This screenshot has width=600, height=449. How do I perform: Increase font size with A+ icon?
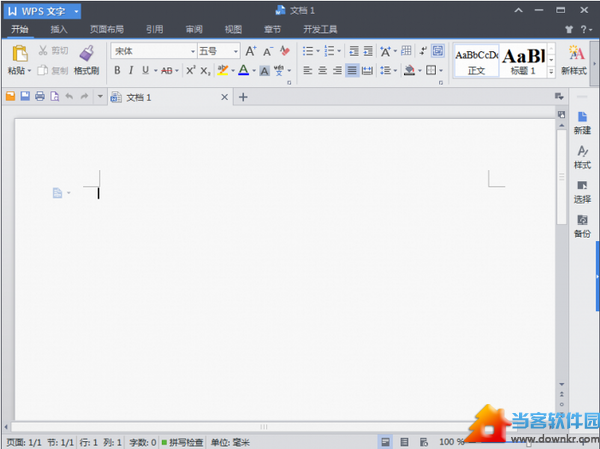[x=251, y=51]
